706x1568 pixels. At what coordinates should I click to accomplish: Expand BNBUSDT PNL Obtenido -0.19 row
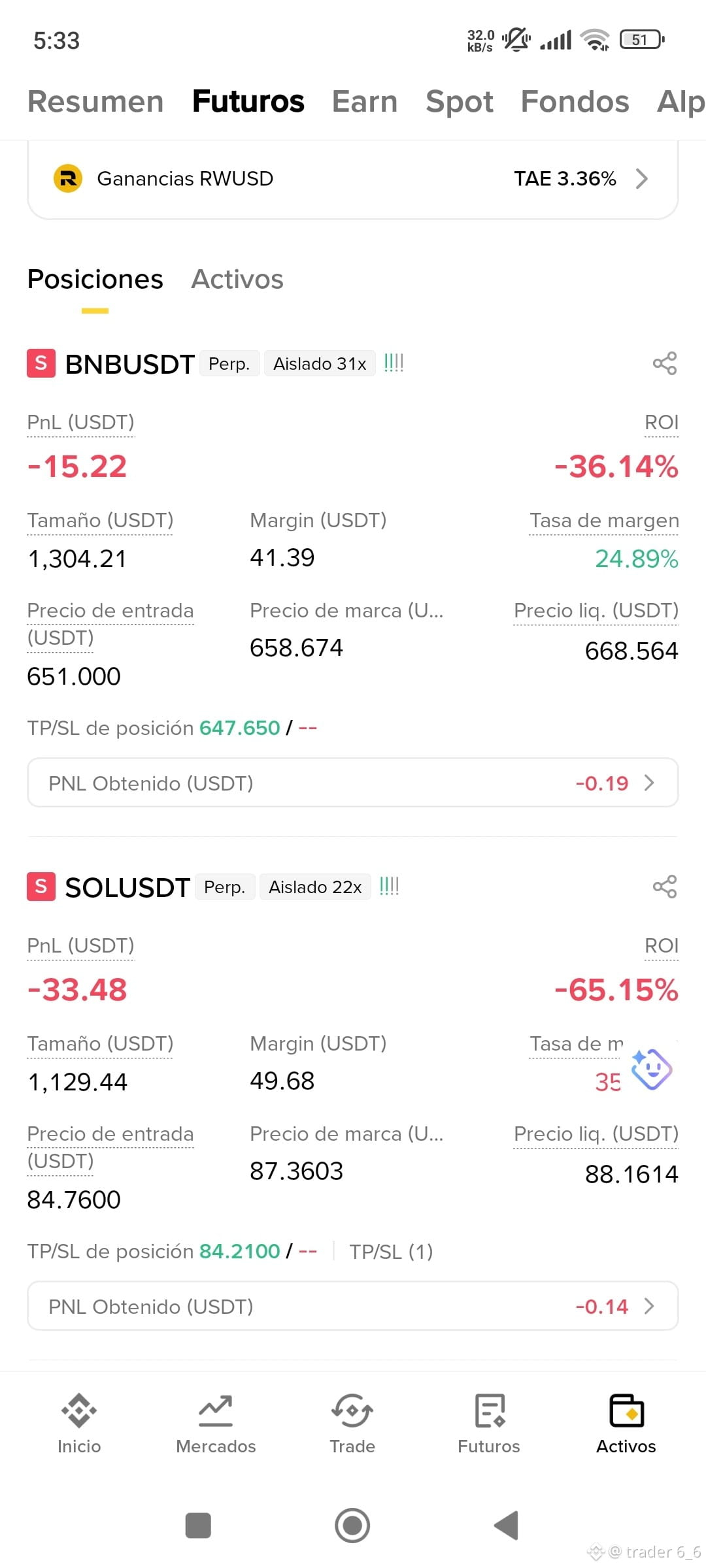click(353, 783)
